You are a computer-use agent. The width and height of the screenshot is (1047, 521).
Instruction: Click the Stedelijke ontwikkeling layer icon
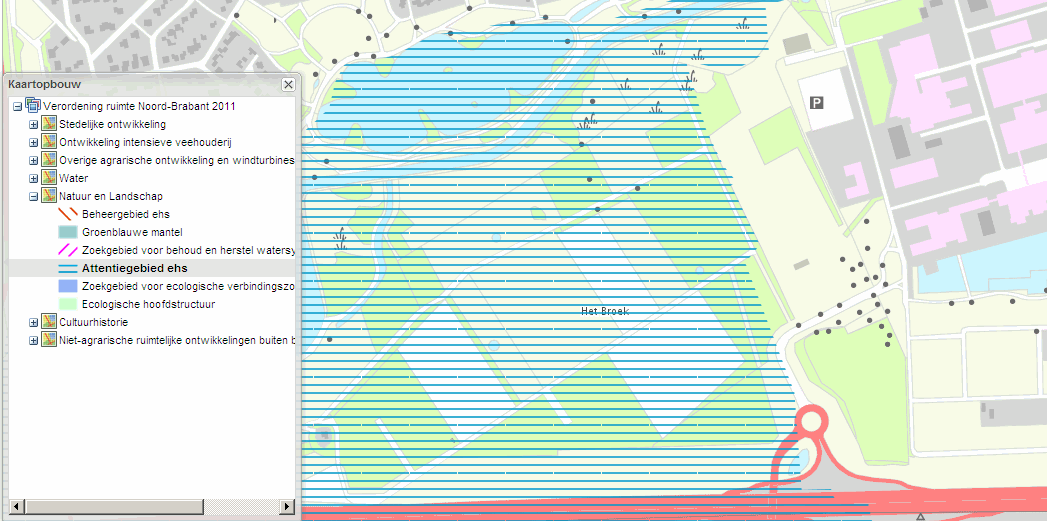49,124
